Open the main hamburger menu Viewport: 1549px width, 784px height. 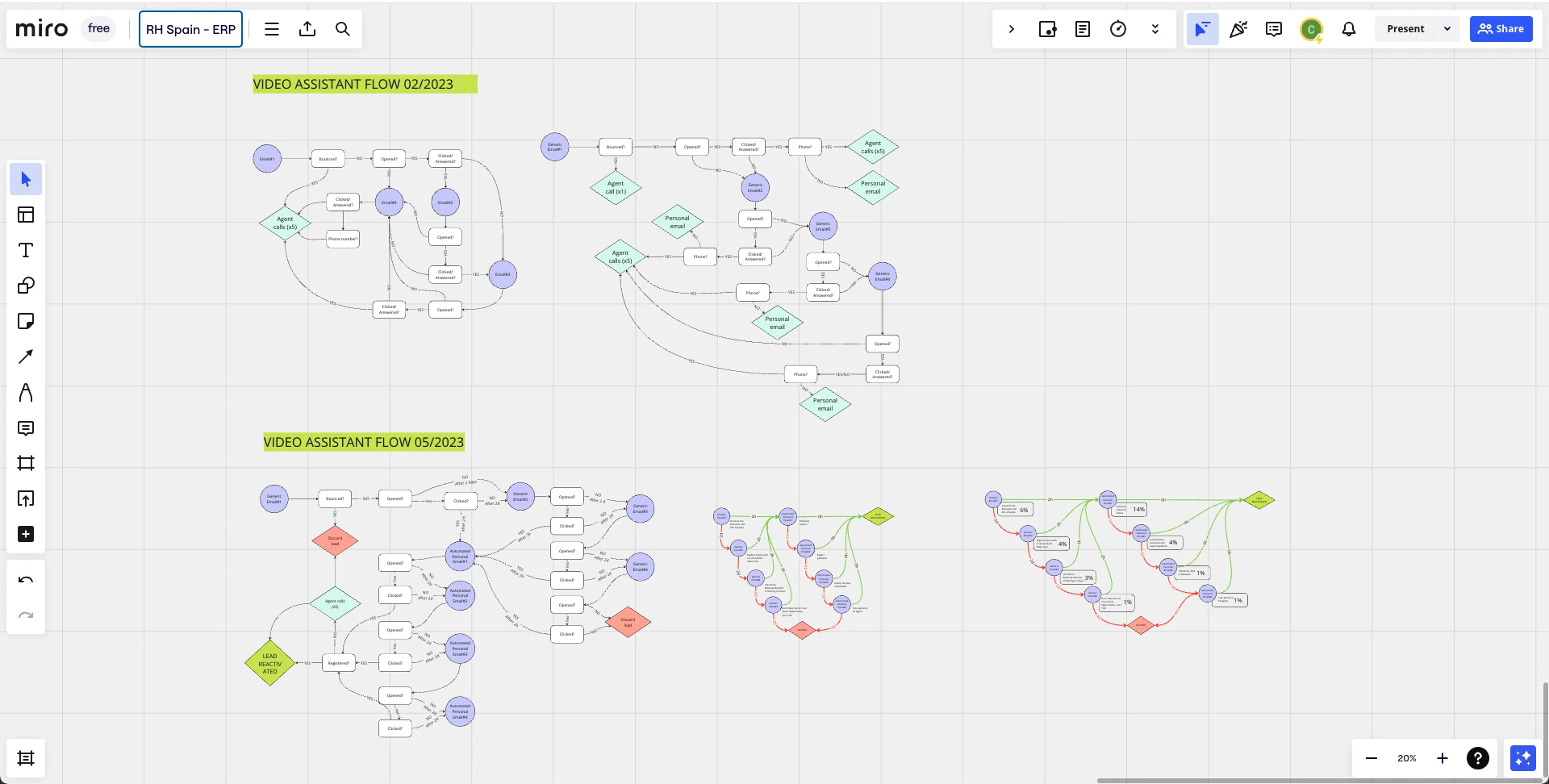[x=272, y=29]
